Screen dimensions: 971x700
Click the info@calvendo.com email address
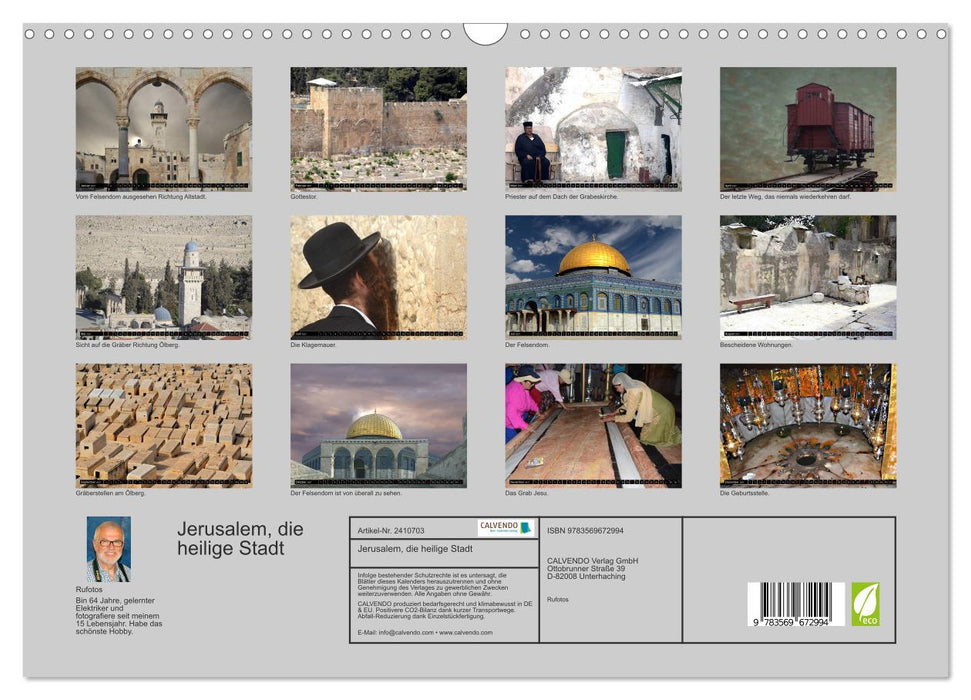pos(406,632)
